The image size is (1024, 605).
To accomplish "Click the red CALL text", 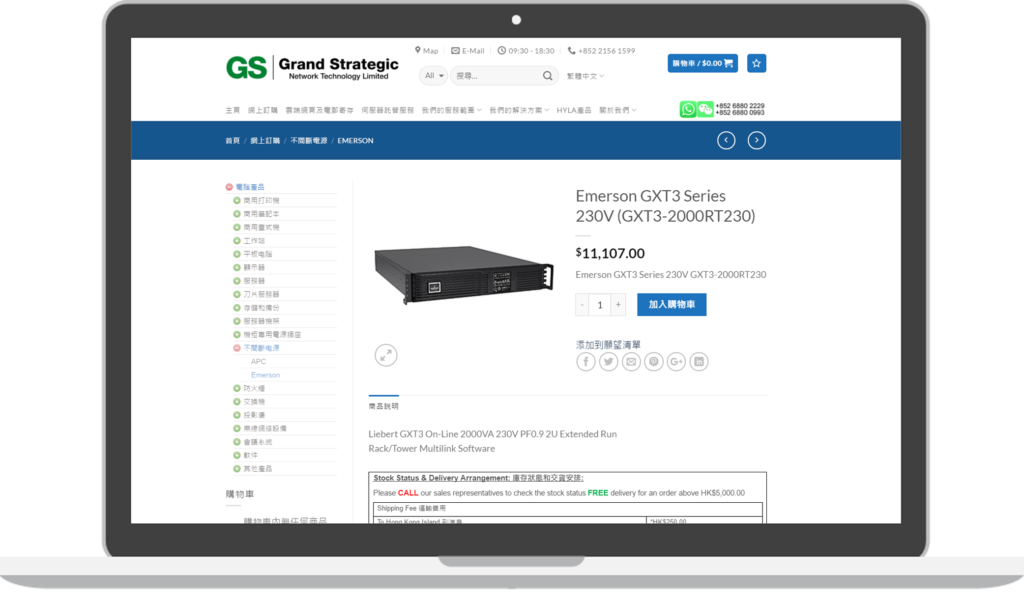I will 408,493.
